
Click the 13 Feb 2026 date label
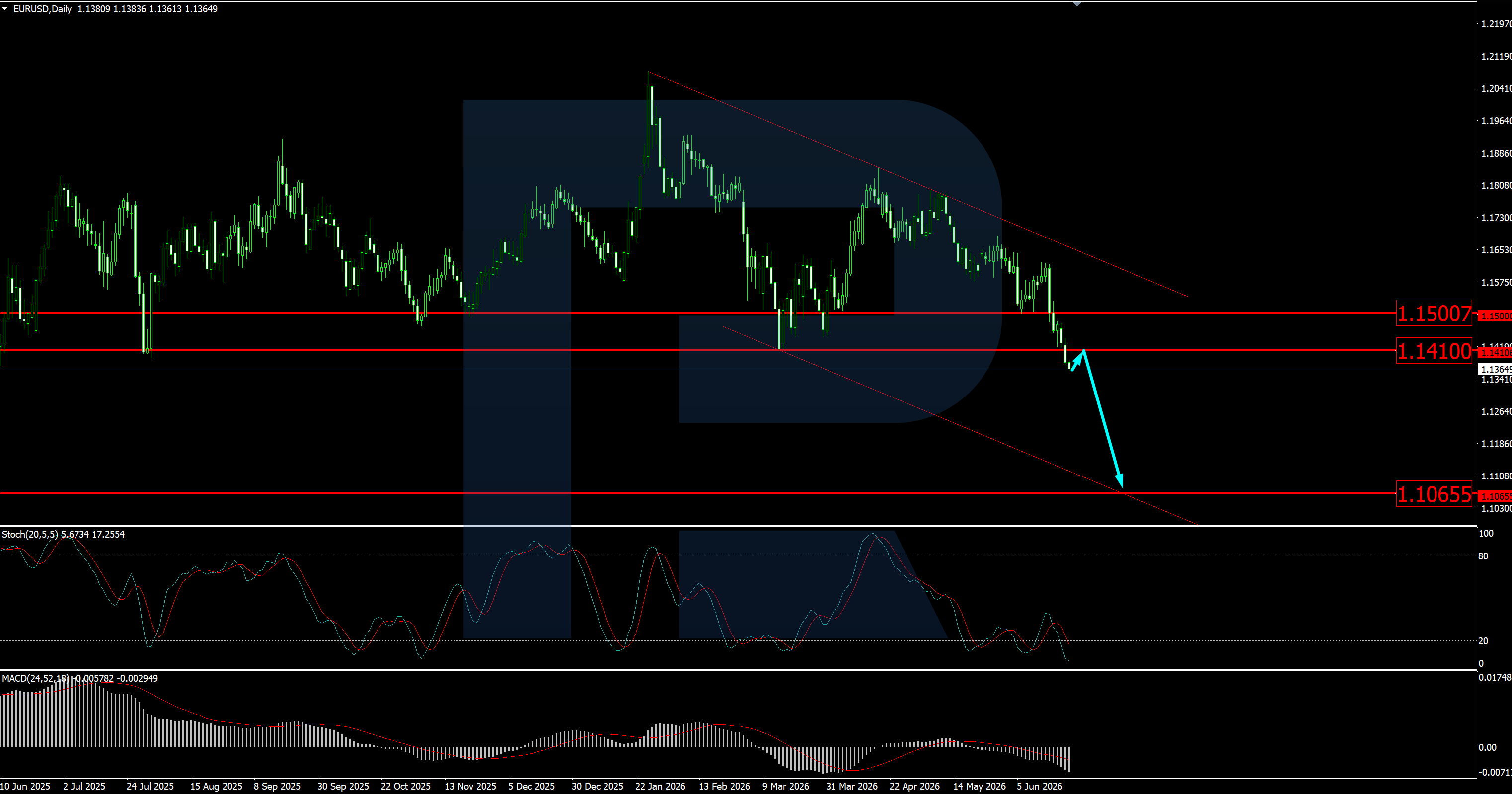click(724, 787)
